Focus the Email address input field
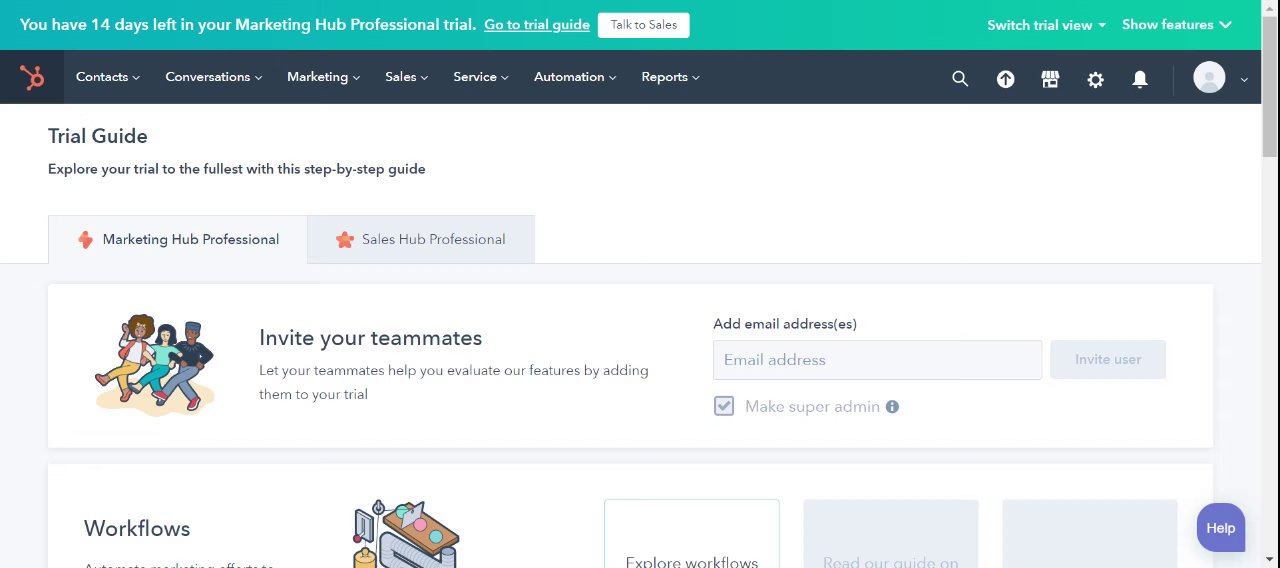Image resolution: width=1280 pixels, height=568 pixels. click(877, 360)
